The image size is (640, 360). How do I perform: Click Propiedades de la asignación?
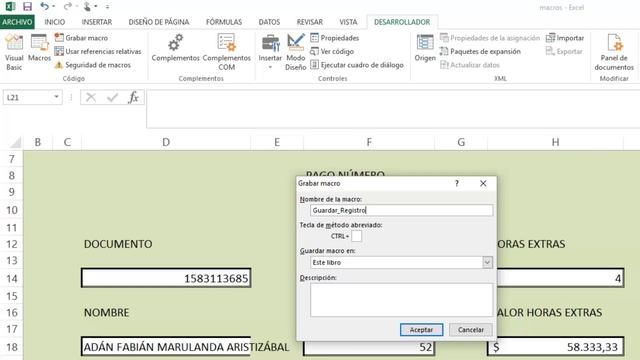pyautogui.click(x=490, y=38)
